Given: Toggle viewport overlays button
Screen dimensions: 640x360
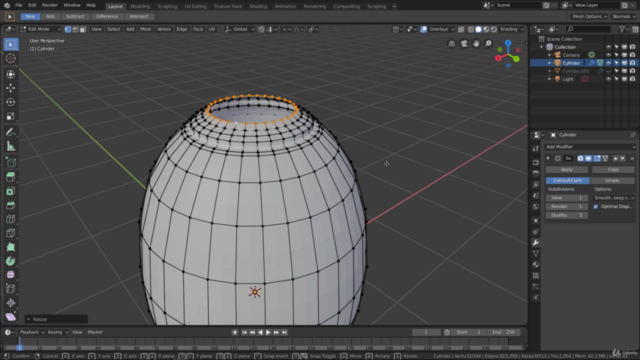Looking at the screenshot, I should (x=424, y=29).
